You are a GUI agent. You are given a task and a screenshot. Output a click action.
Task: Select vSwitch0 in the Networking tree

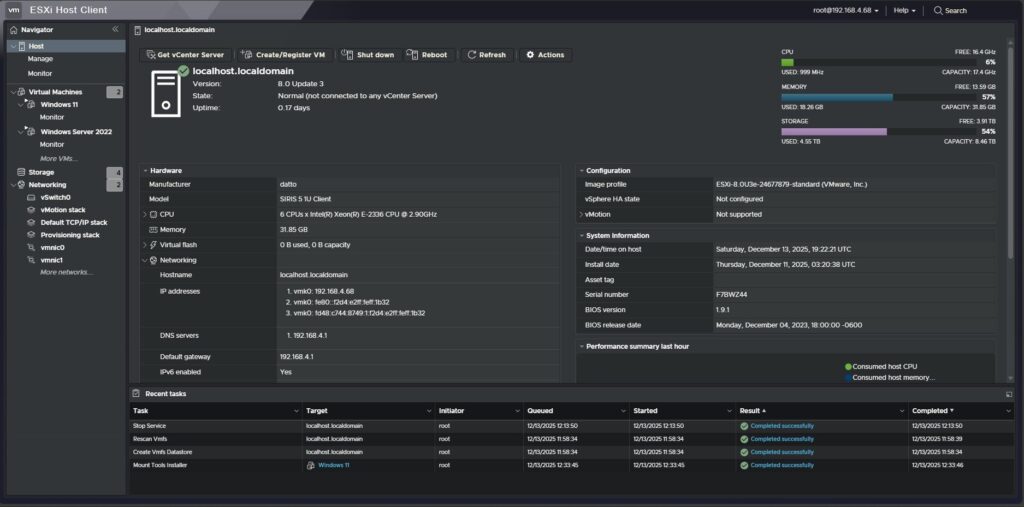point(55,197)
